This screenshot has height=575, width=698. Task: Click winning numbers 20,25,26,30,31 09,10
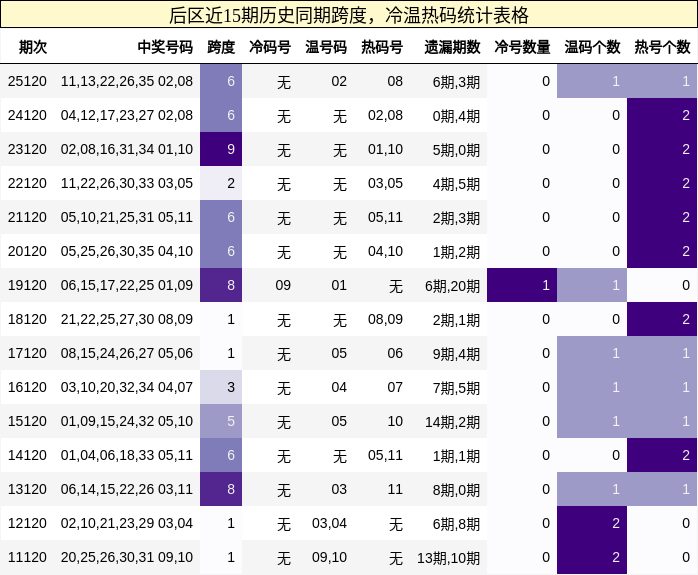127,557
